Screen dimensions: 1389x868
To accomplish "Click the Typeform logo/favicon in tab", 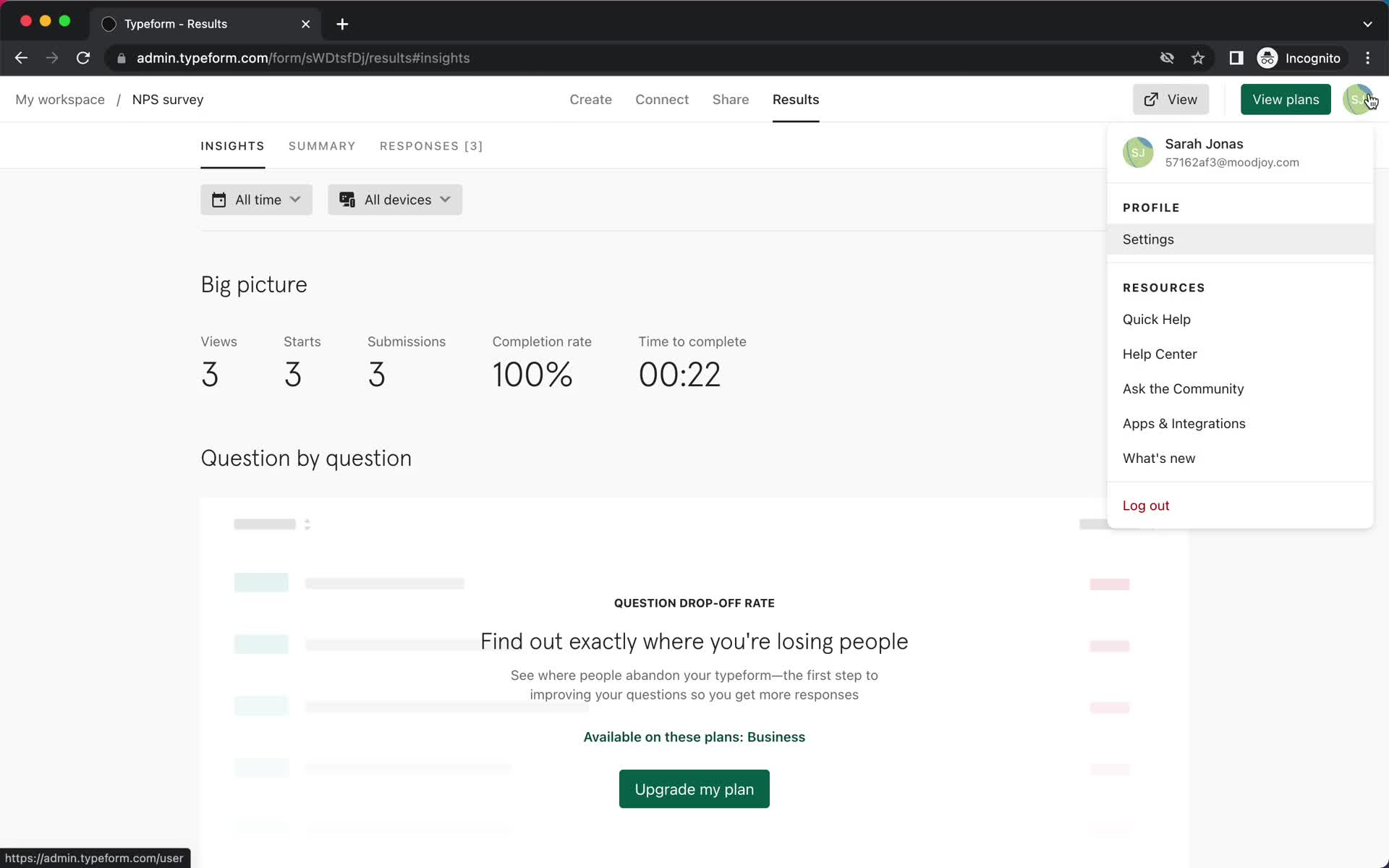I will click(109, 23).
